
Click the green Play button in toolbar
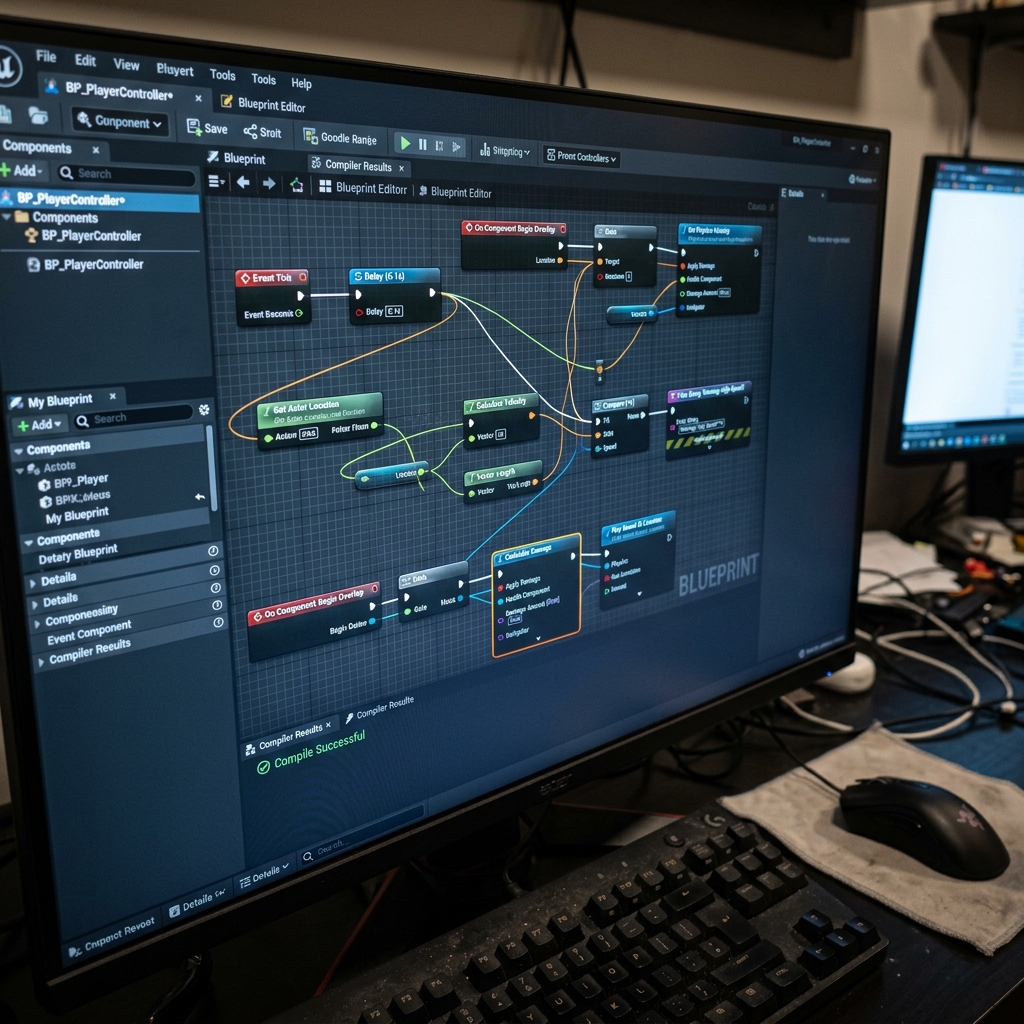405,143
